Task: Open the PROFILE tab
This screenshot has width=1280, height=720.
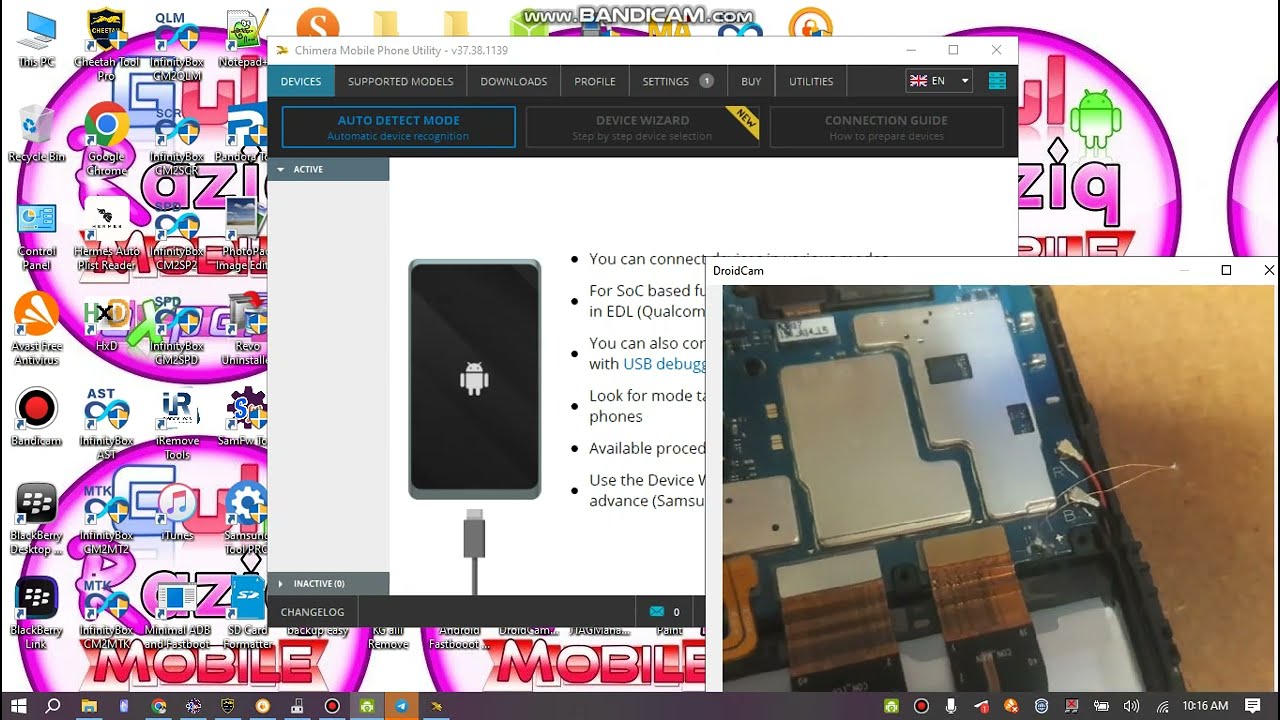Action: click(595, 81)
